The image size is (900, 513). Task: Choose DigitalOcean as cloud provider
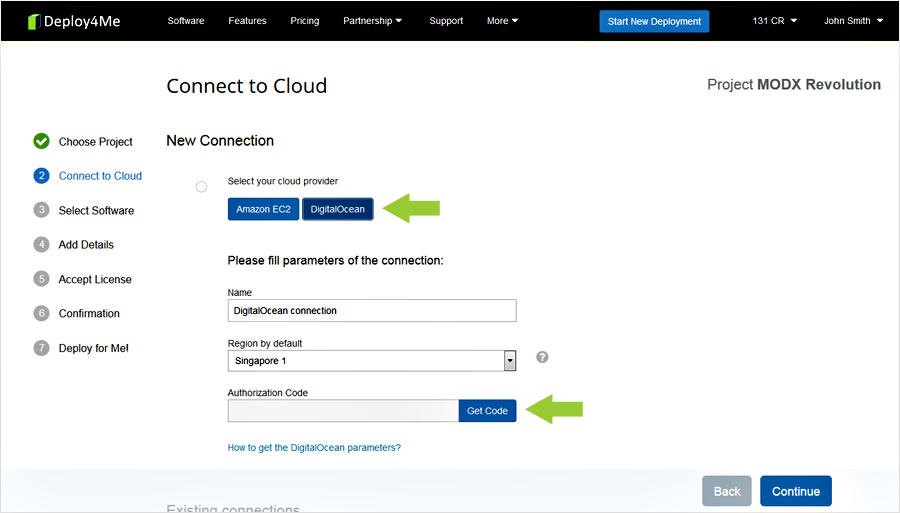click(338, 209)
